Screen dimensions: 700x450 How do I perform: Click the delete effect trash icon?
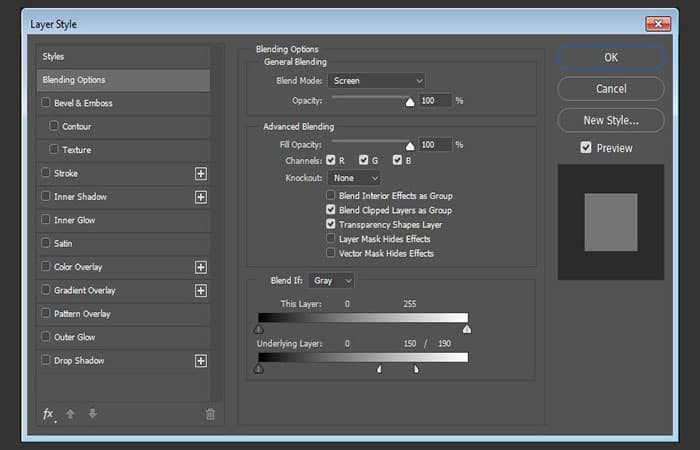click(210, 414)
